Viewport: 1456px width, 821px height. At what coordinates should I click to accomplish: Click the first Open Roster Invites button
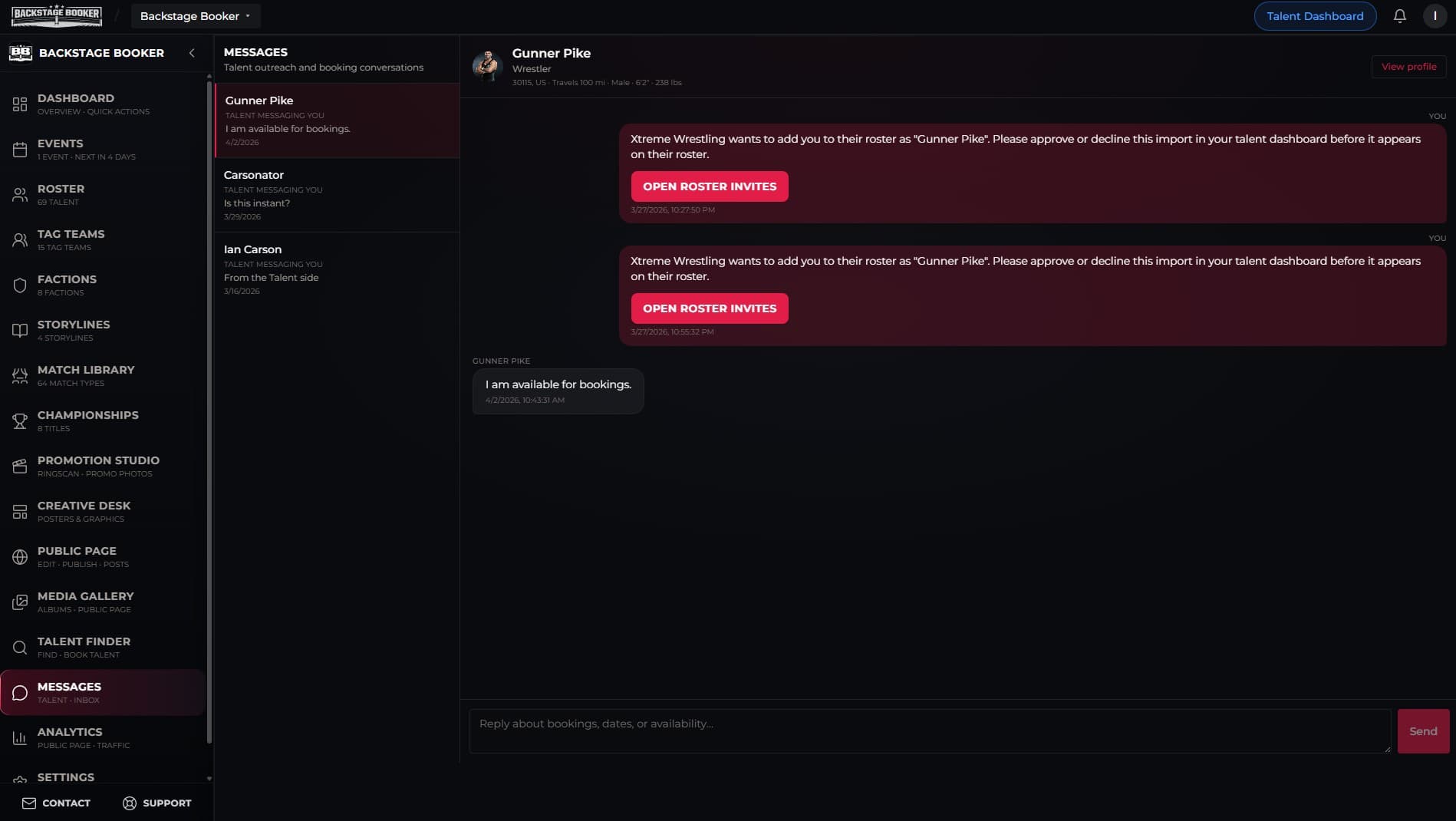click(709, 186)
